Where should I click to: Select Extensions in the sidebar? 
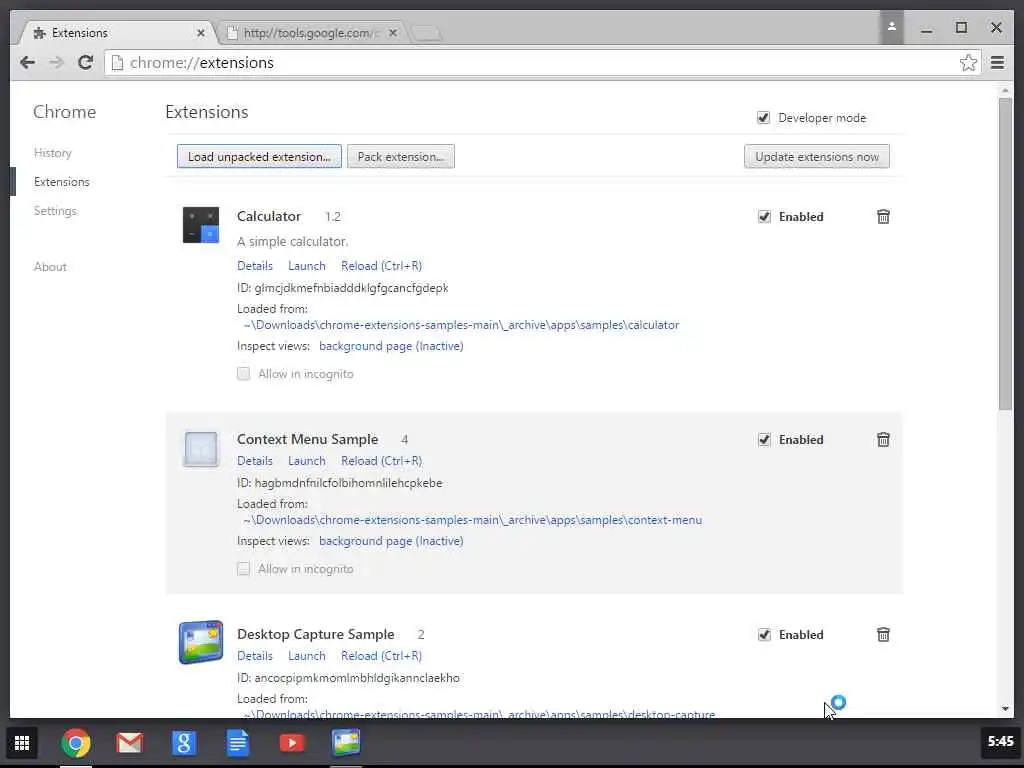(61, 182)
